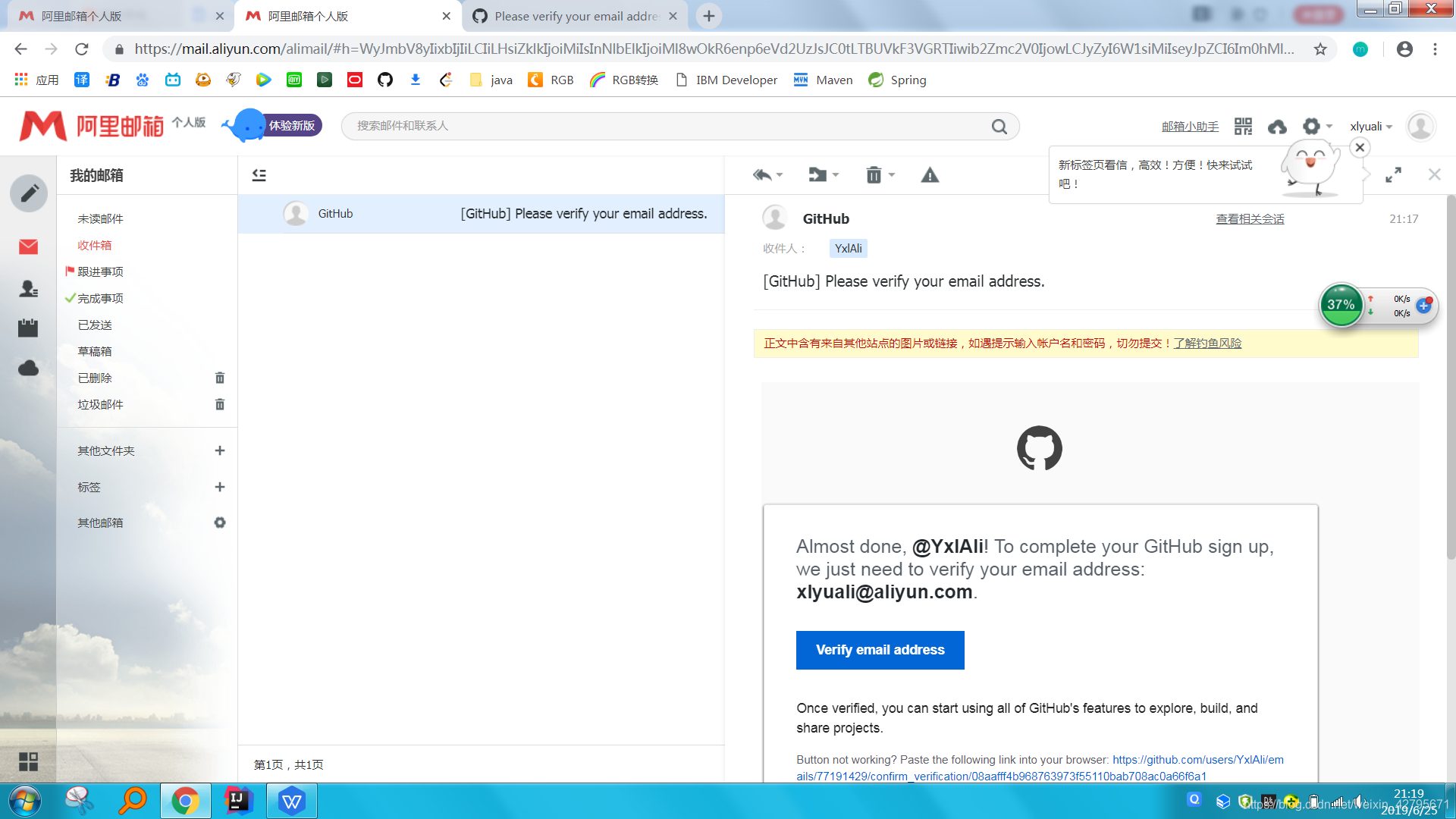Screen dimensions: 1456x819
Task: Open the calendar icon in sidebar
Action: [28, 328]
